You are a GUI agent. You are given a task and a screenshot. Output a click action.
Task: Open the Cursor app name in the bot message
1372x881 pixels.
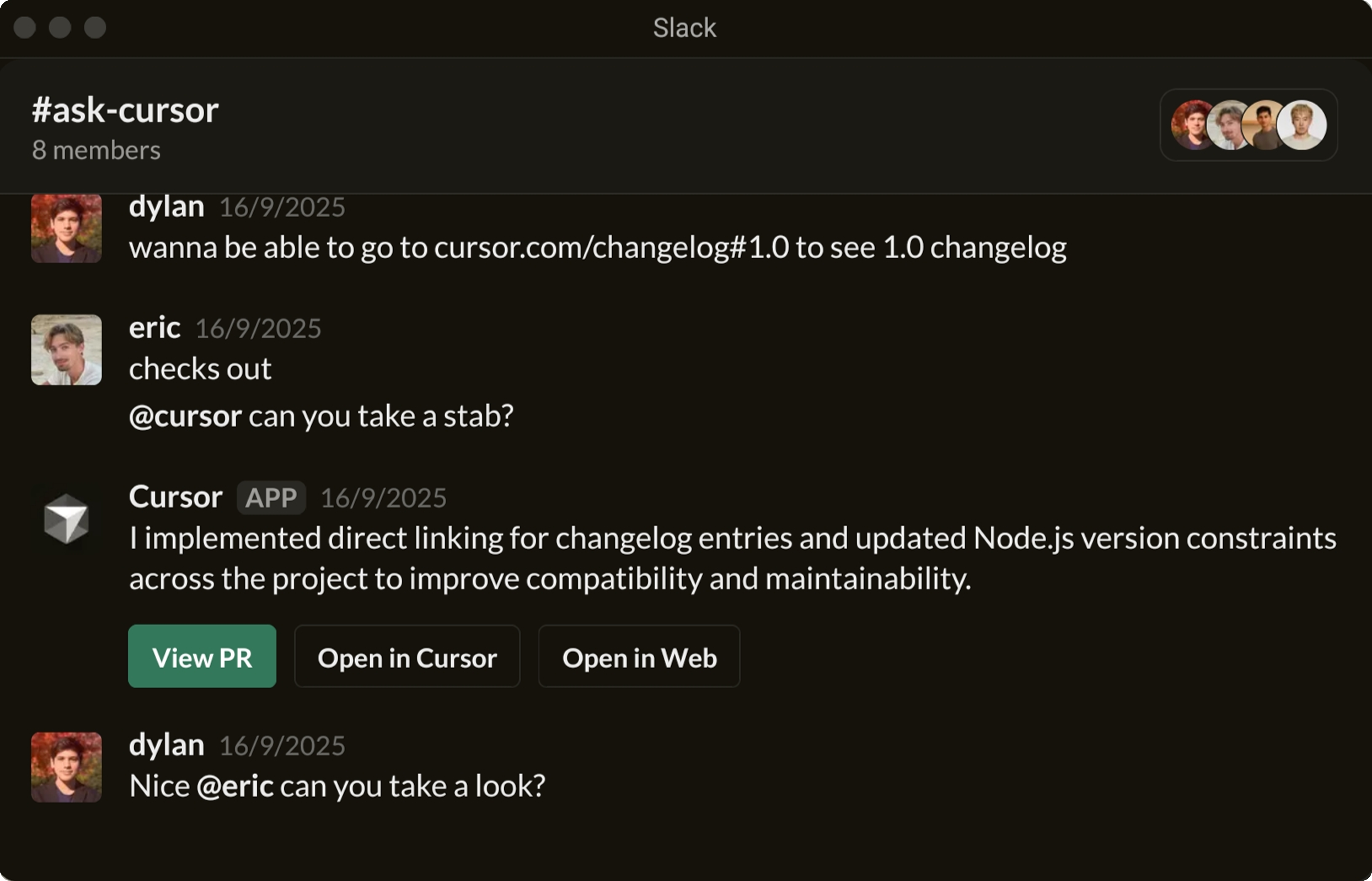(x=176, y=497)
